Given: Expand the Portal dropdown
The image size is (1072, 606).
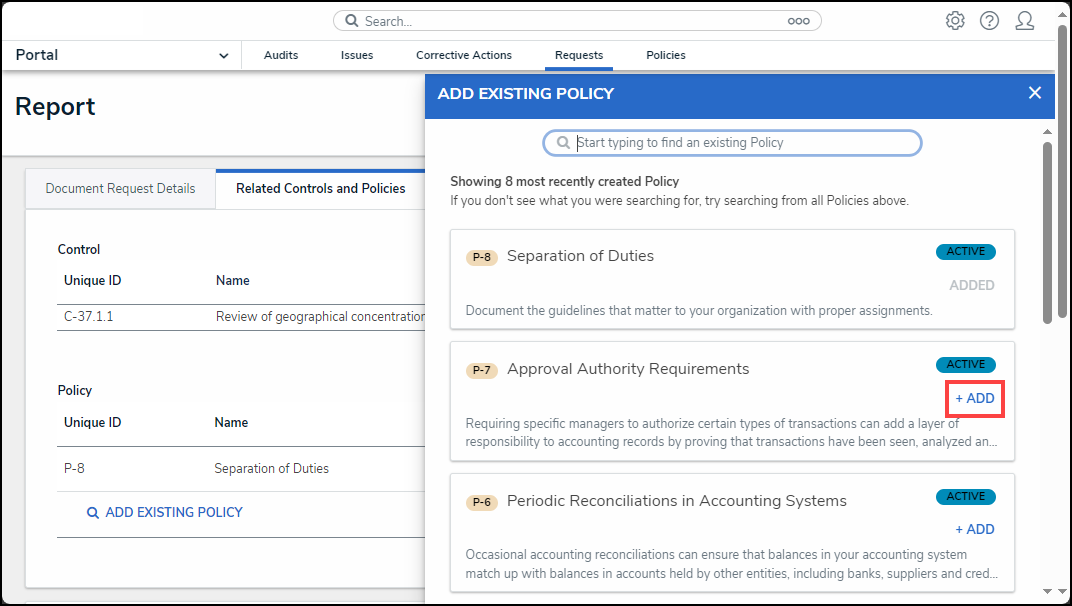Looking at the screenshot, I should pyautogui.click(x=223, y=56).
